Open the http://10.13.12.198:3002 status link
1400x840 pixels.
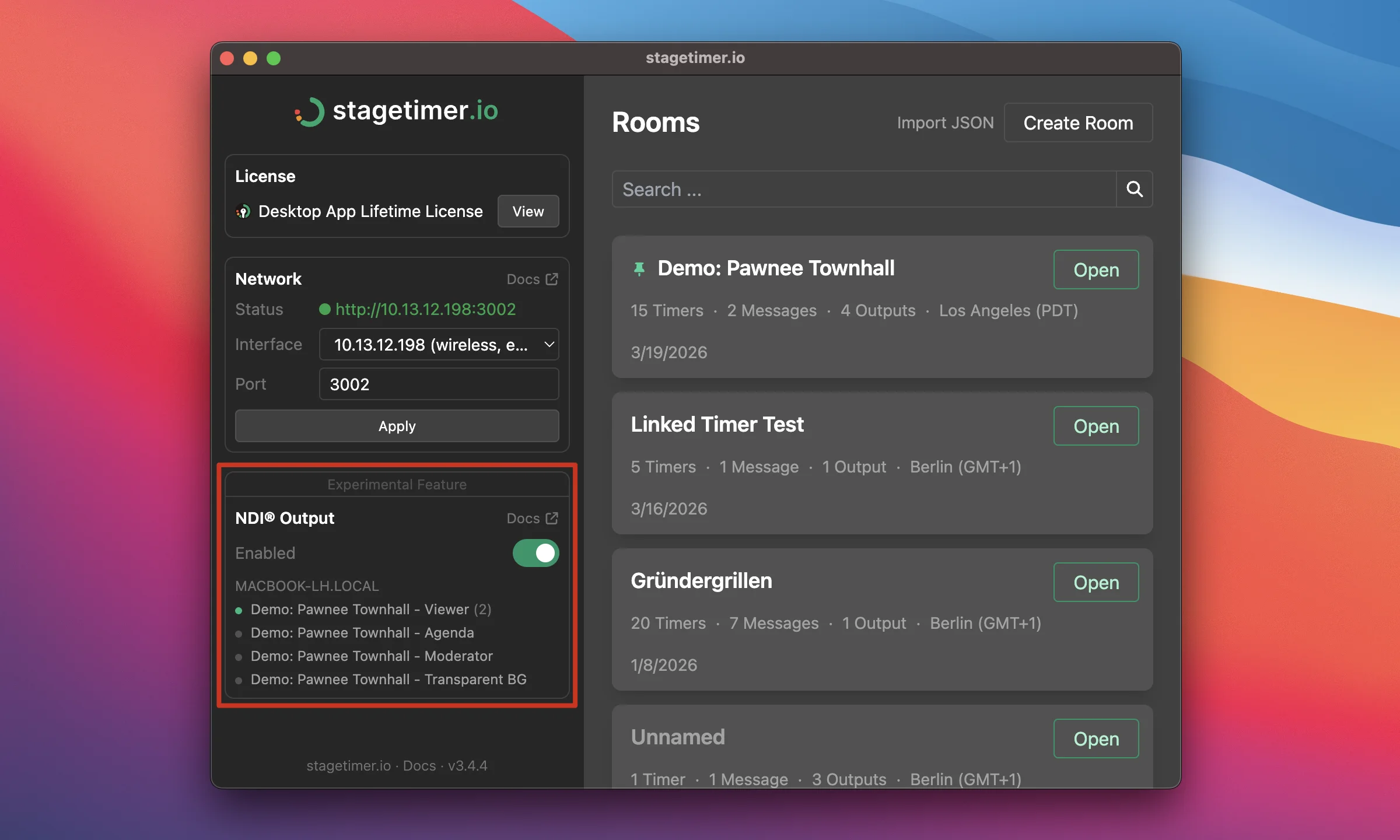[x=425, y=310]
